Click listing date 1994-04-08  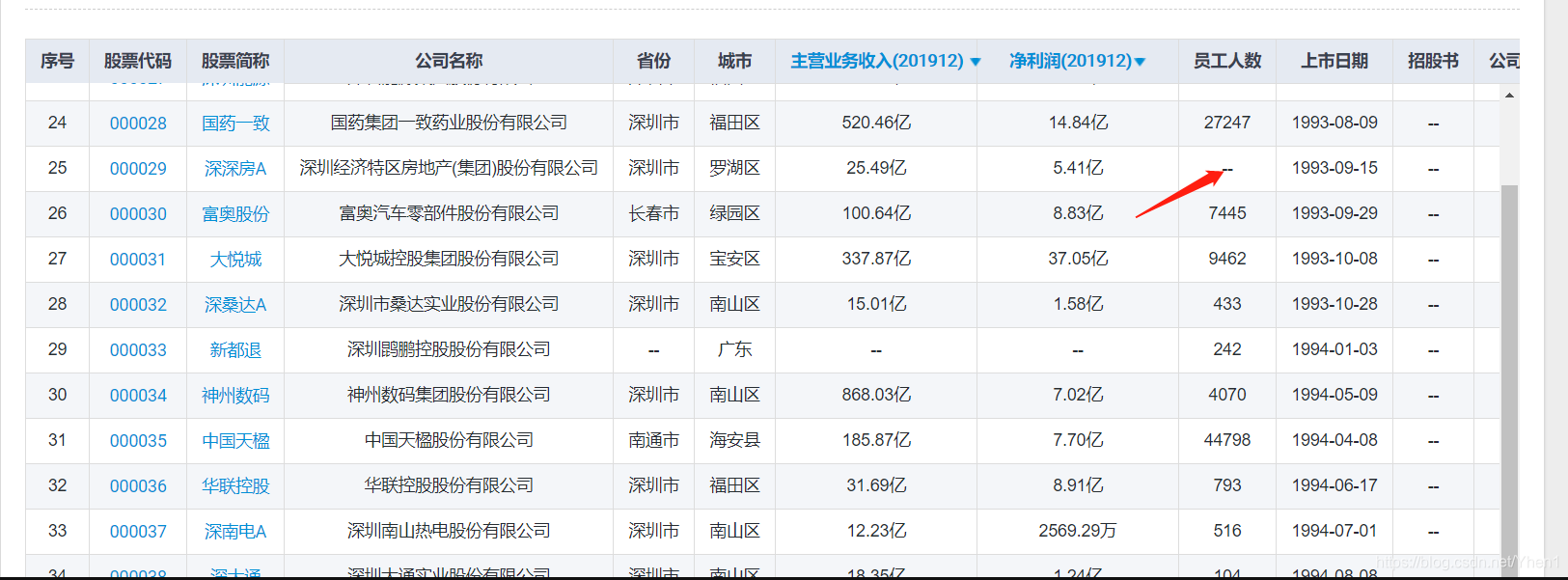[x=1334, y=441]
